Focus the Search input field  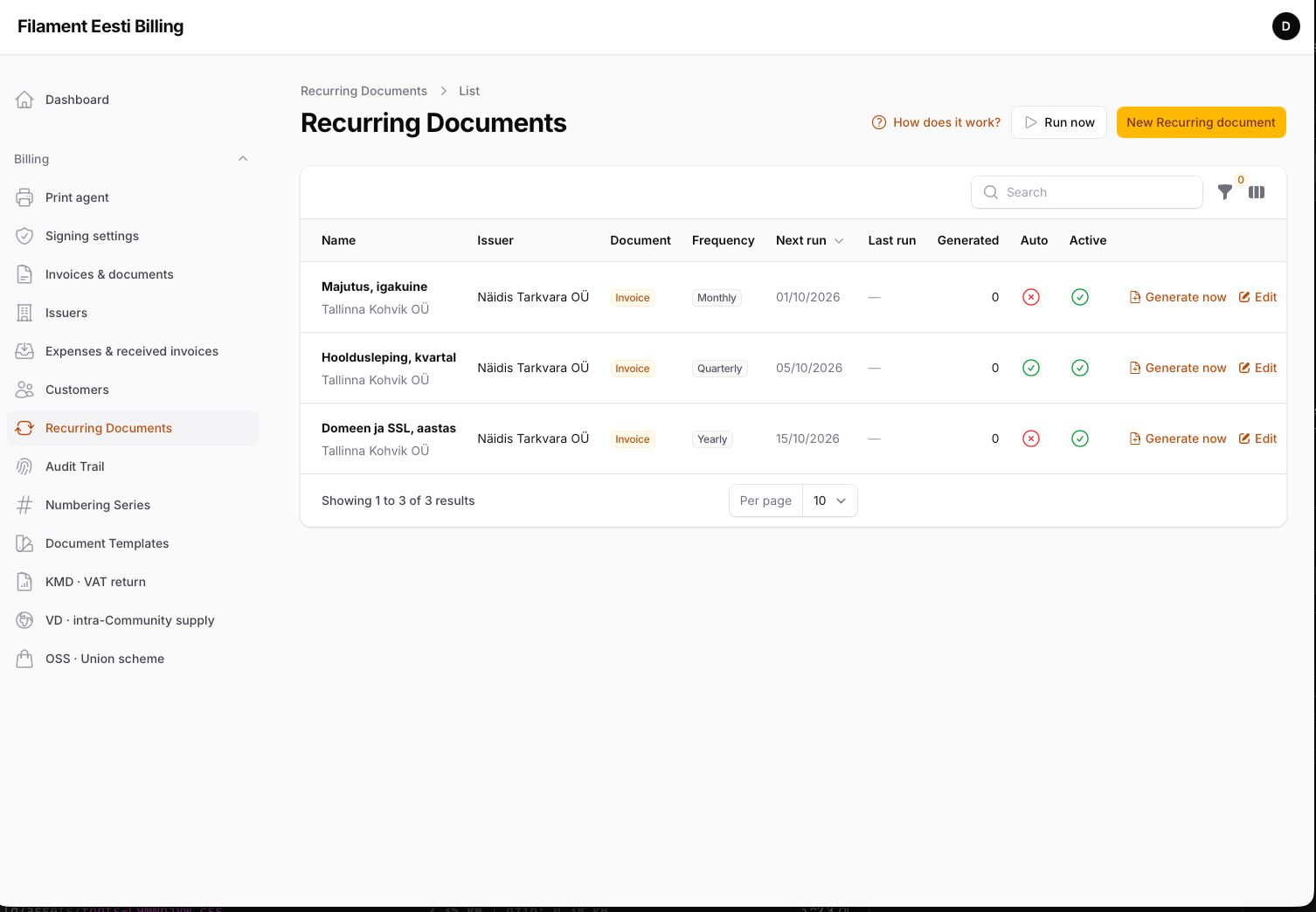point(1087,192)
